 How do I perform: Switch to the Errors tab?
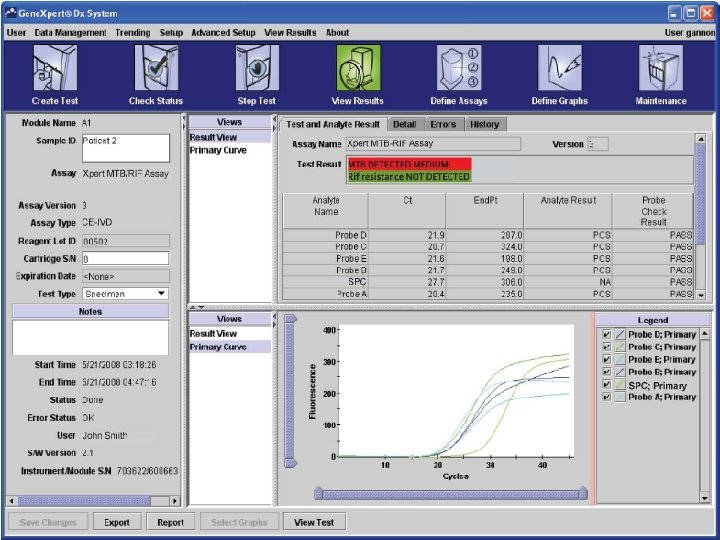click(443, 124)
